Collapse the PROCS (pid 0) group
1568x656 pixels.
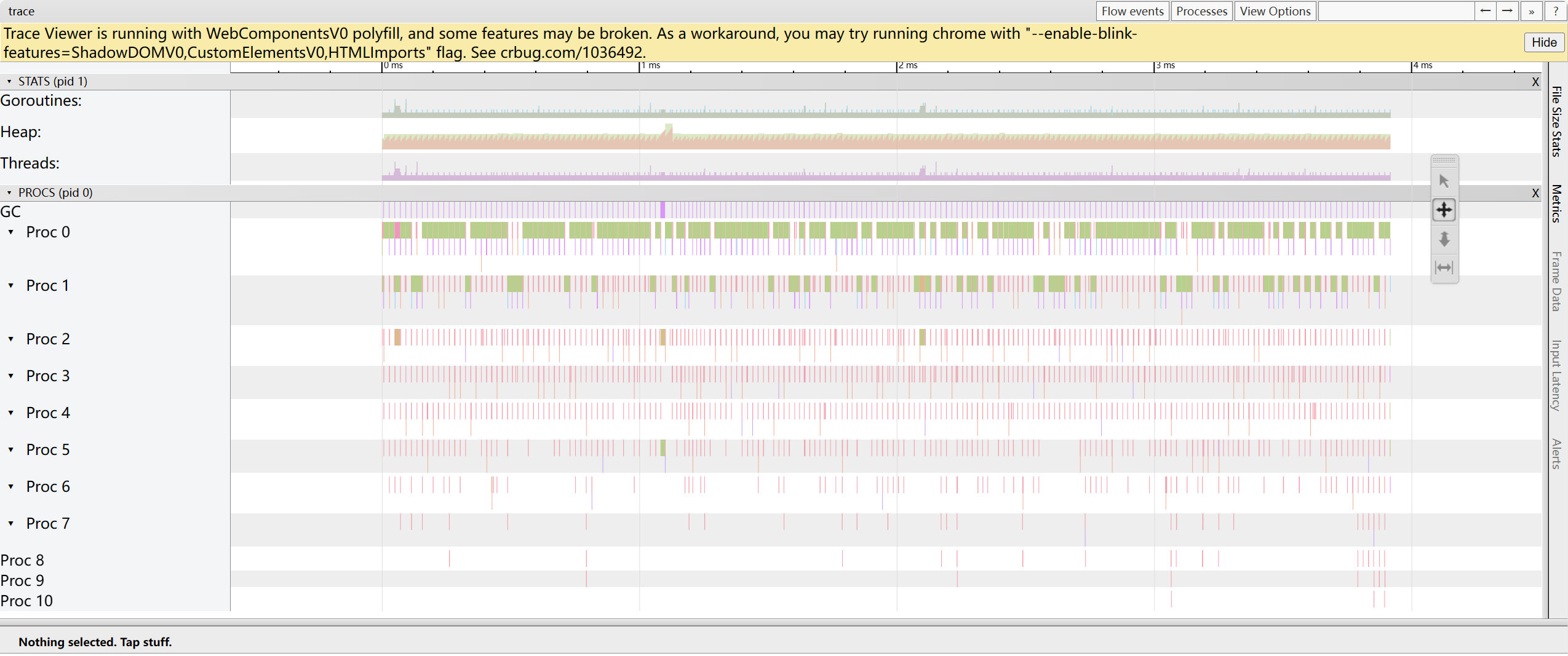[9, 192]
